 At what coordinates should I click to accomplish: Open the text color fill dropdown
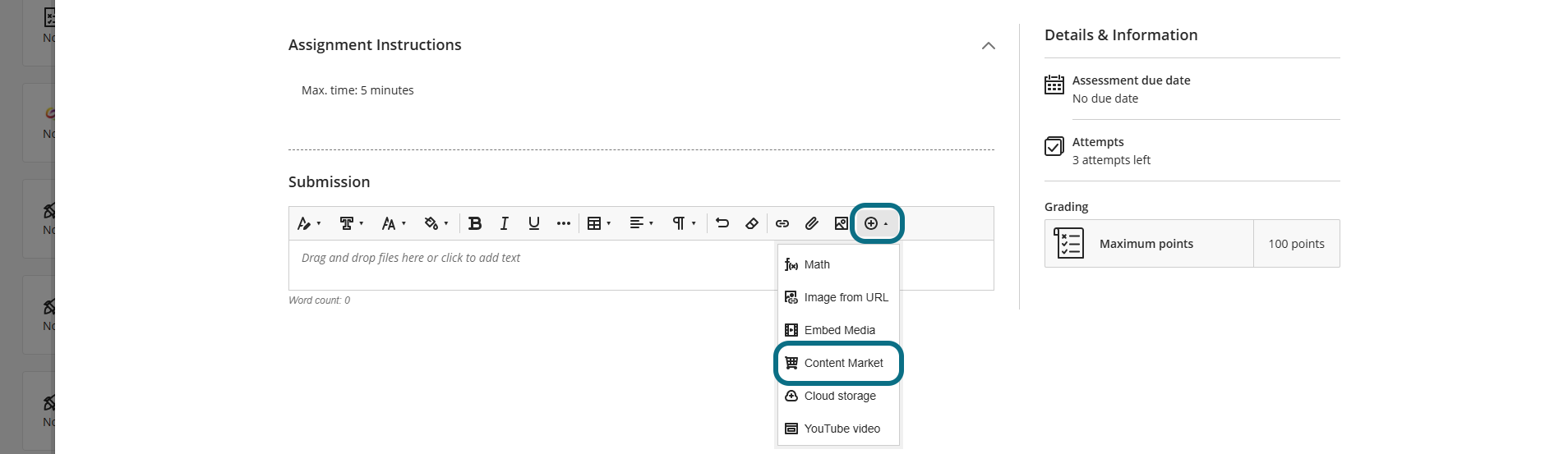[x=436, y=223]
